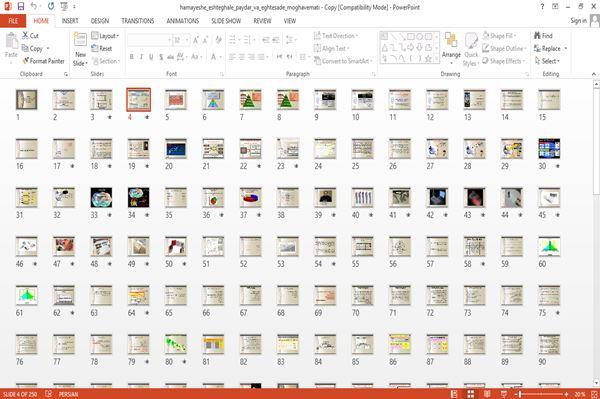
Task: Open the font size dropdown
Action: (x=187, y=40)
